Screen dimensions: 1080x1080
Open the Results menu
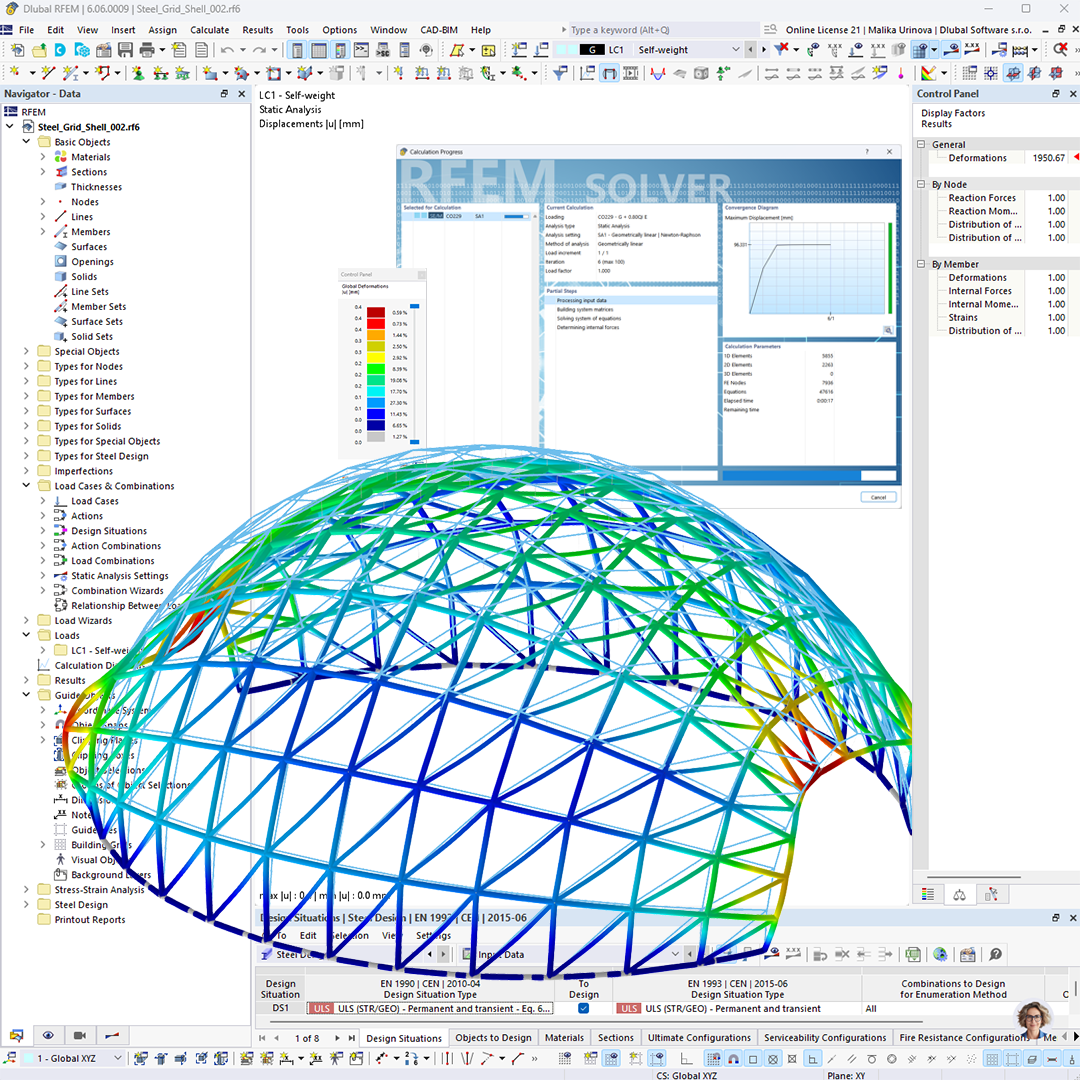point(258,30)
